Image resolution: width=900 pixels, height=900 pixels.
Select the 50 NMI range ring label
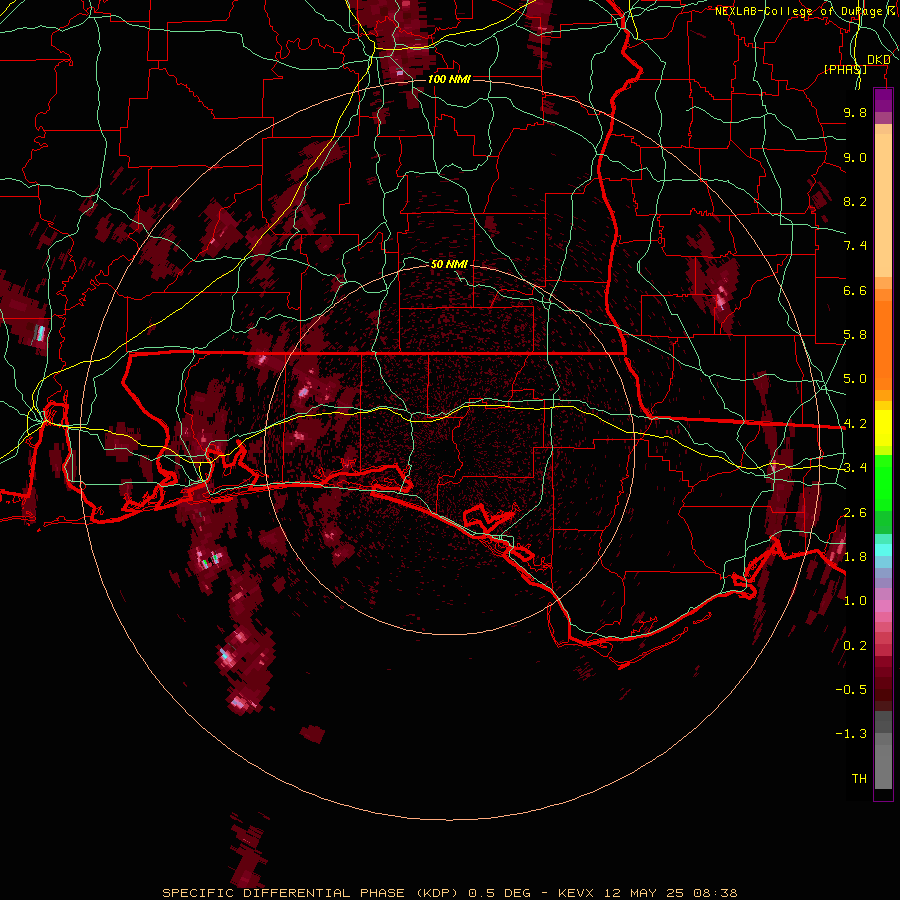point(449,264)
